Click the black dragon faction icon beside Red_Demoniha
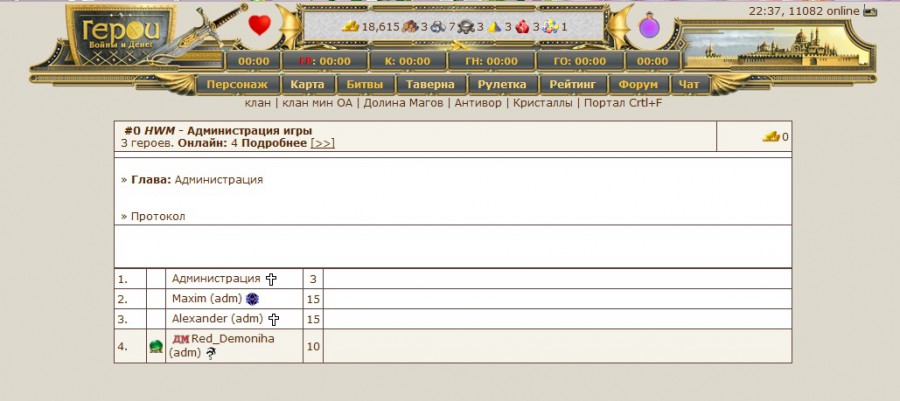Viewport: 900px width, 401px height. (211, 353)
